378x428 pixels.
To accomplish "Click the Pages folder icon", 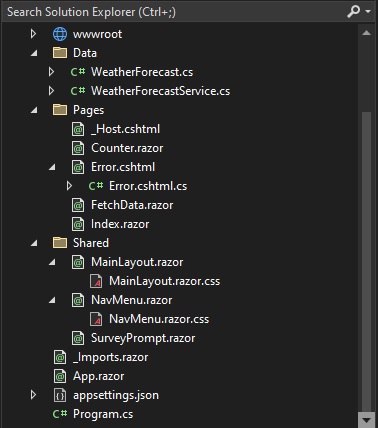I will point(60,110).
